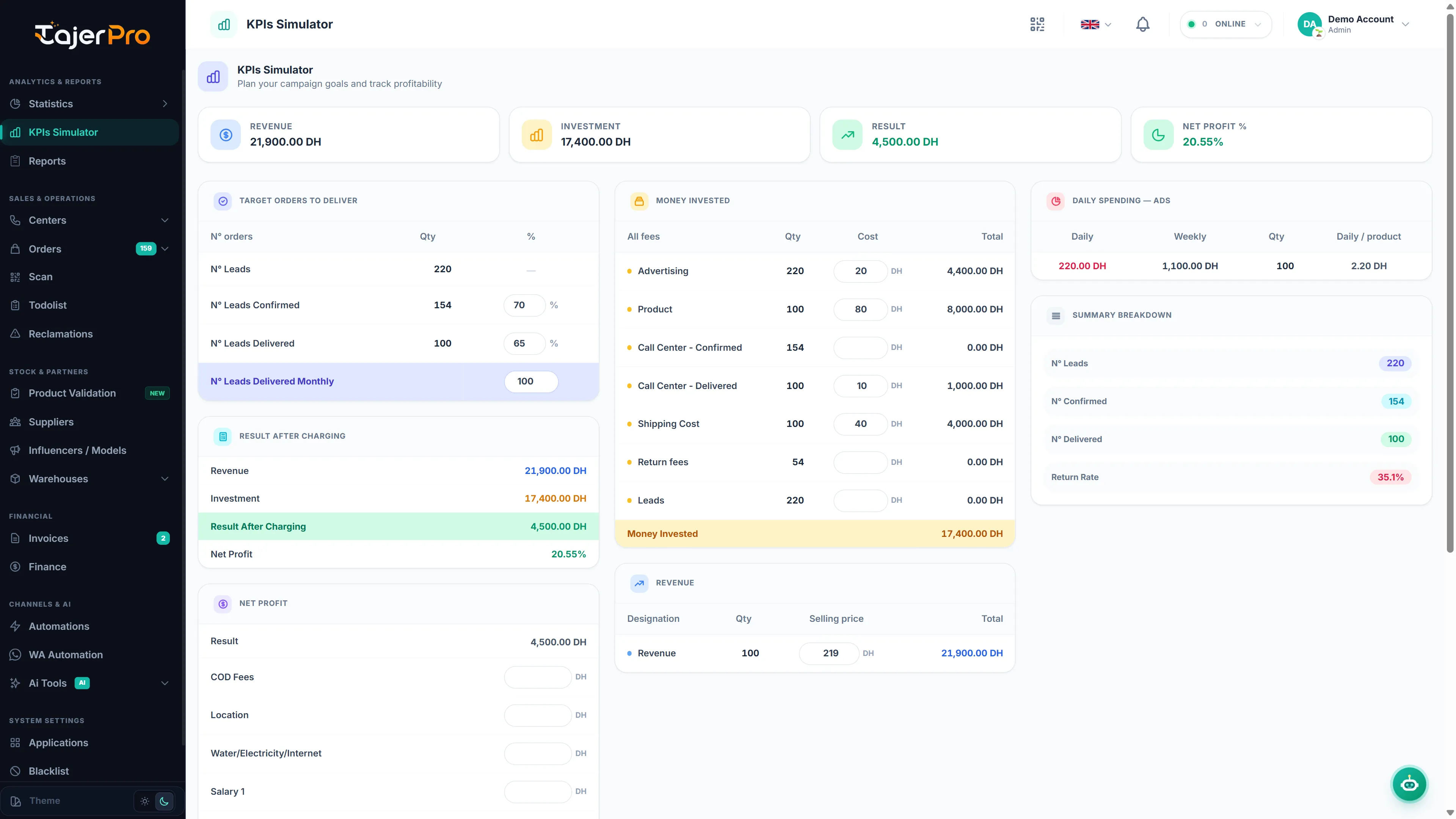
Task: Open the language flag dropdown
Action: [x=1096, y=24]
